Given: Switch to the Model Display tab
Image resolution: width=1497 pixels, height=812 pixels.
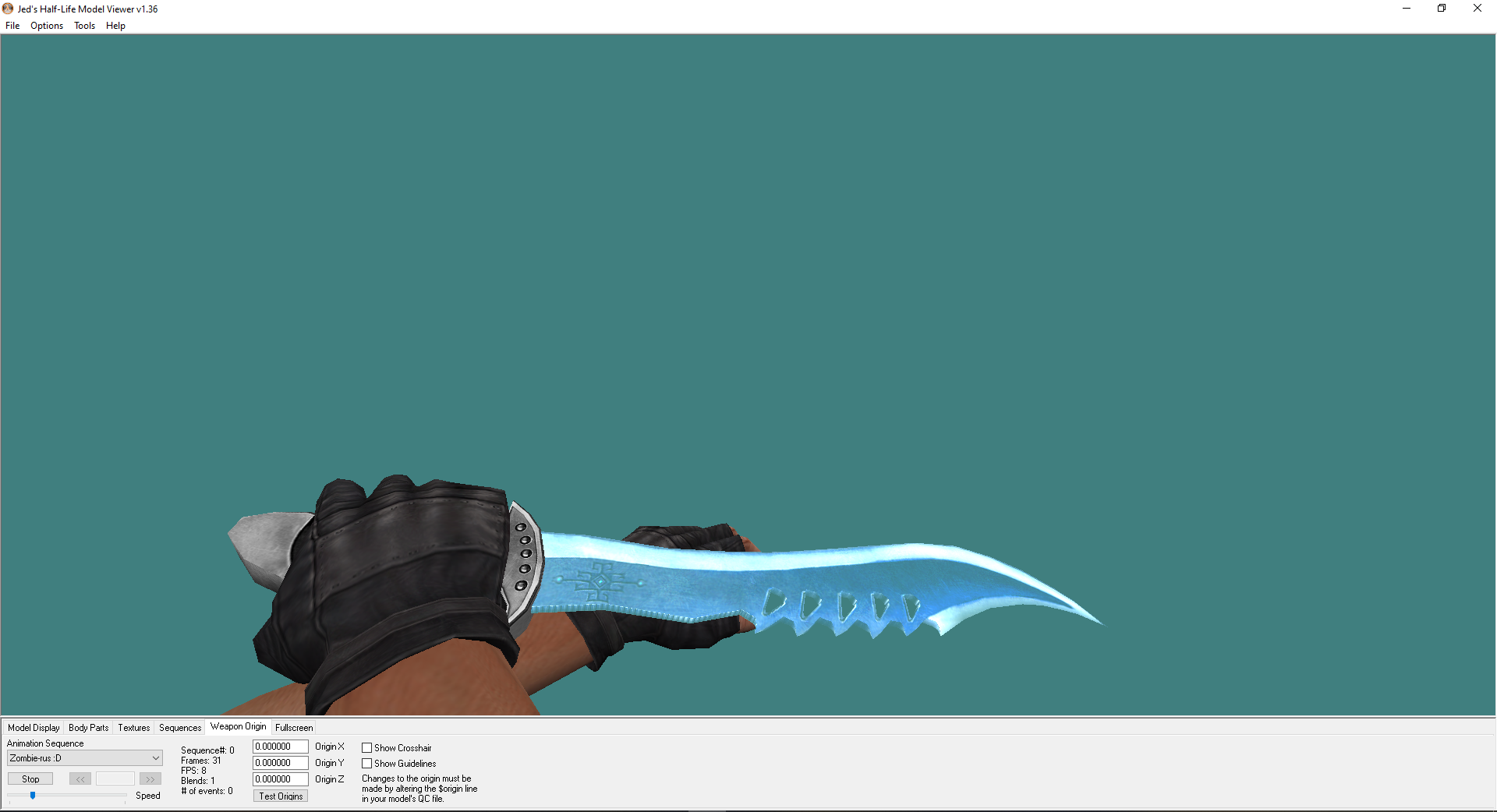Looking at the screenshot, I should [34, 728].
